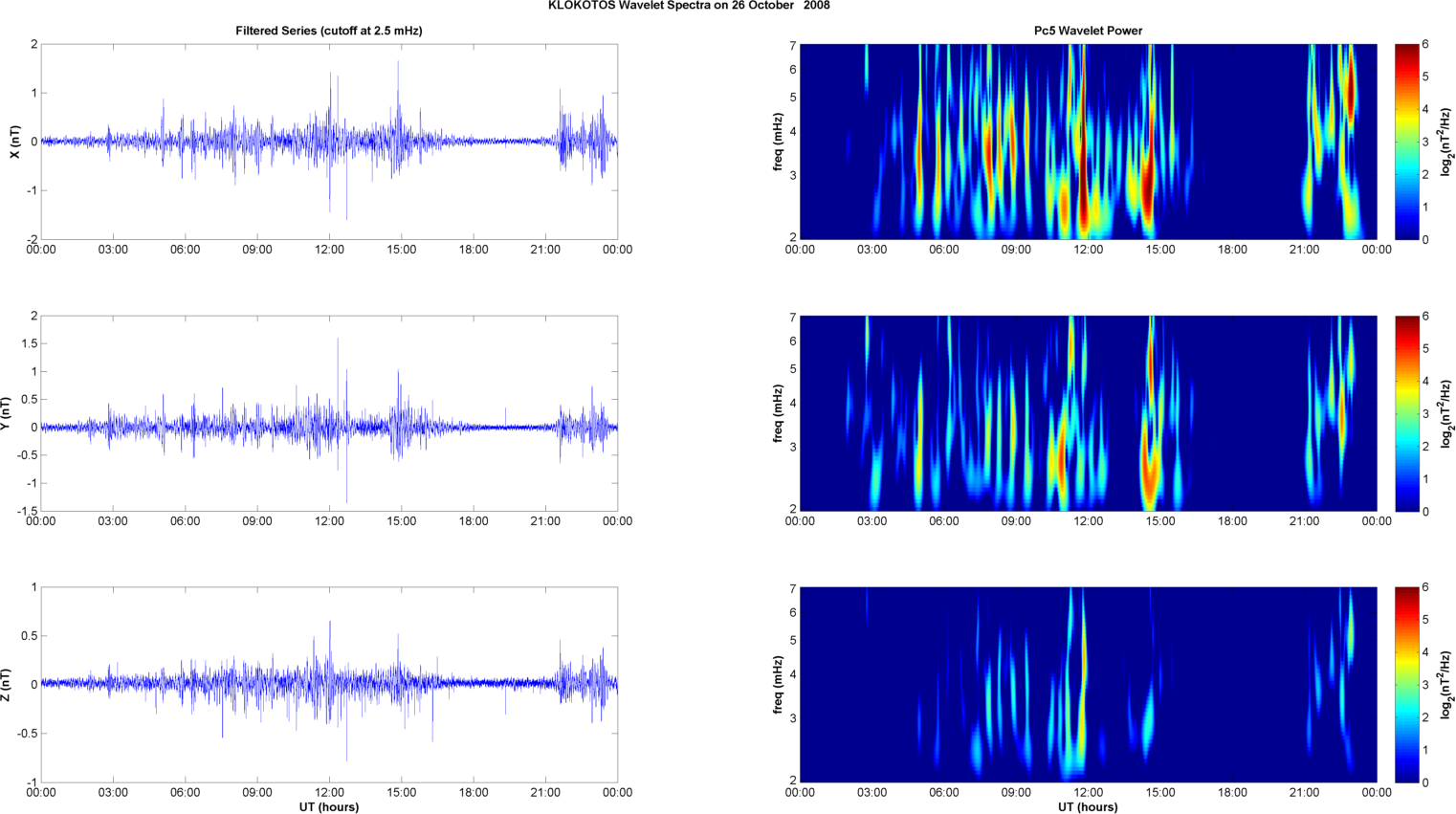1456x814 pixels.
Task: Select freq (mHz) label of middle spectrogram
Action: 778,413
